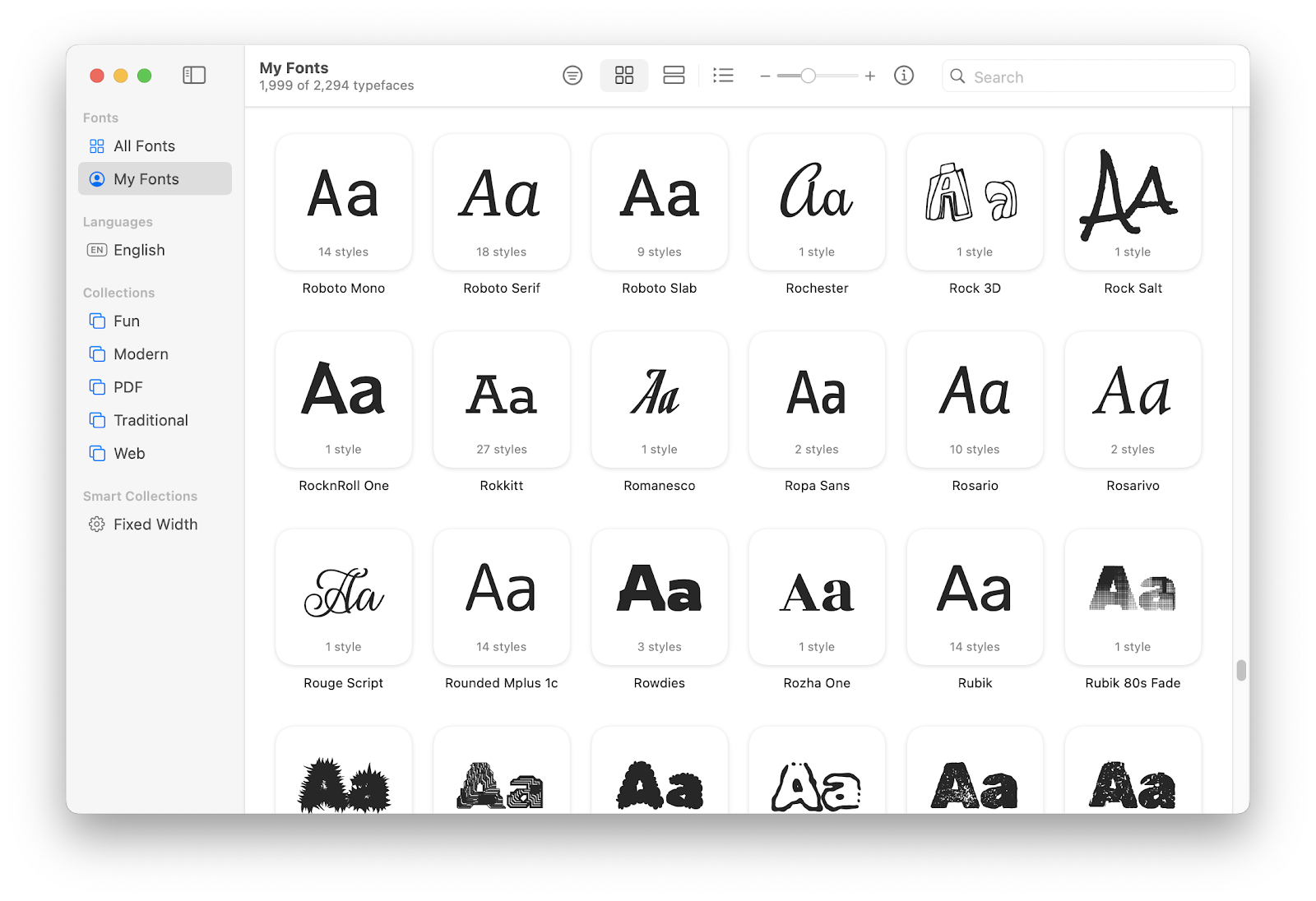Click the Modern collection icon
The width and height of the screenshot is (1316, 901).
pos(97,354)
